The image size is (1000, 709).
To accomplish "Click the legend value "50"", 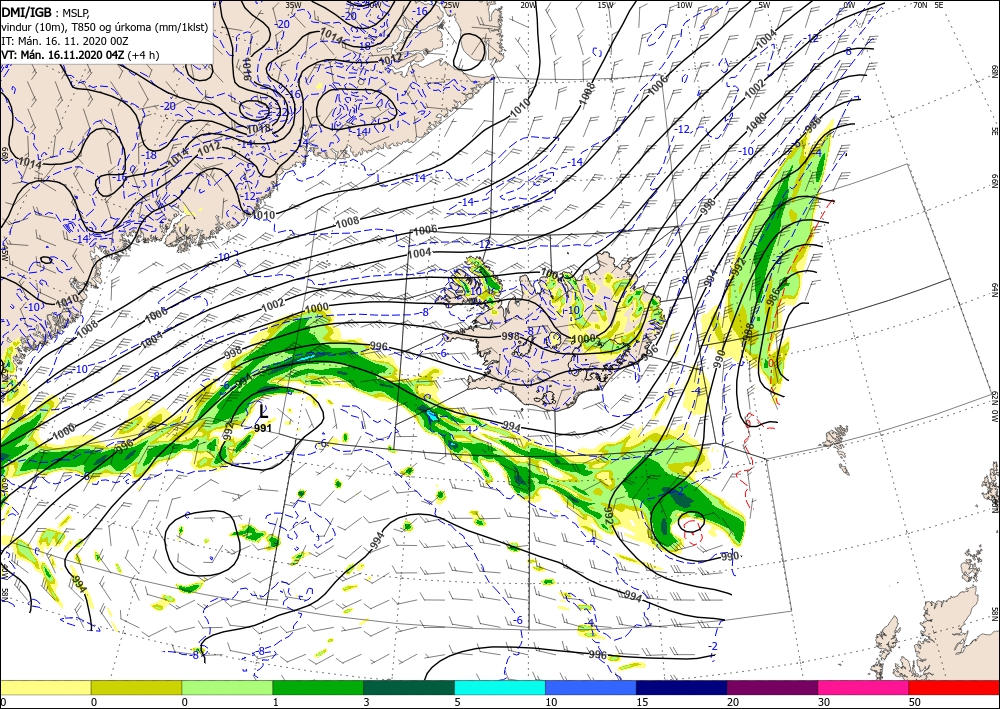I will point(914,702).
